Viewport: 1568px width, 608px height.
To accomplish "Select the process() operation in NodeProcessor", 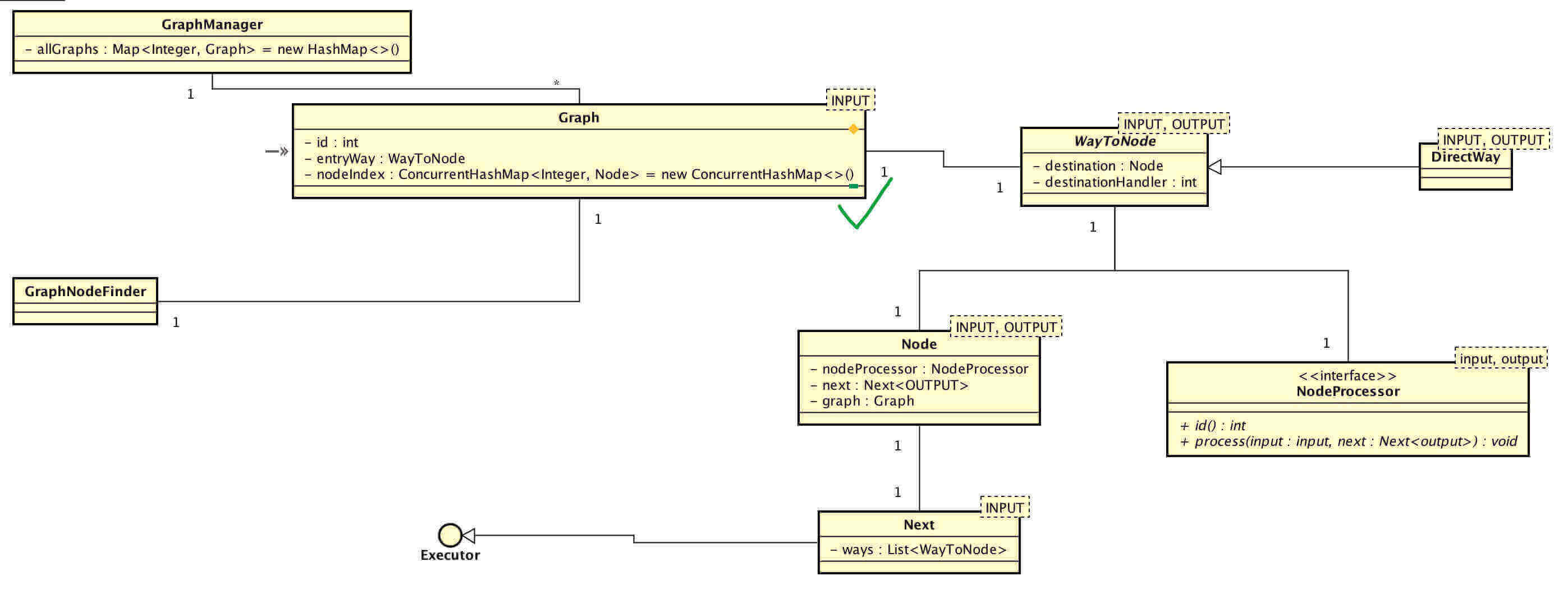I will click(1347, 441).
